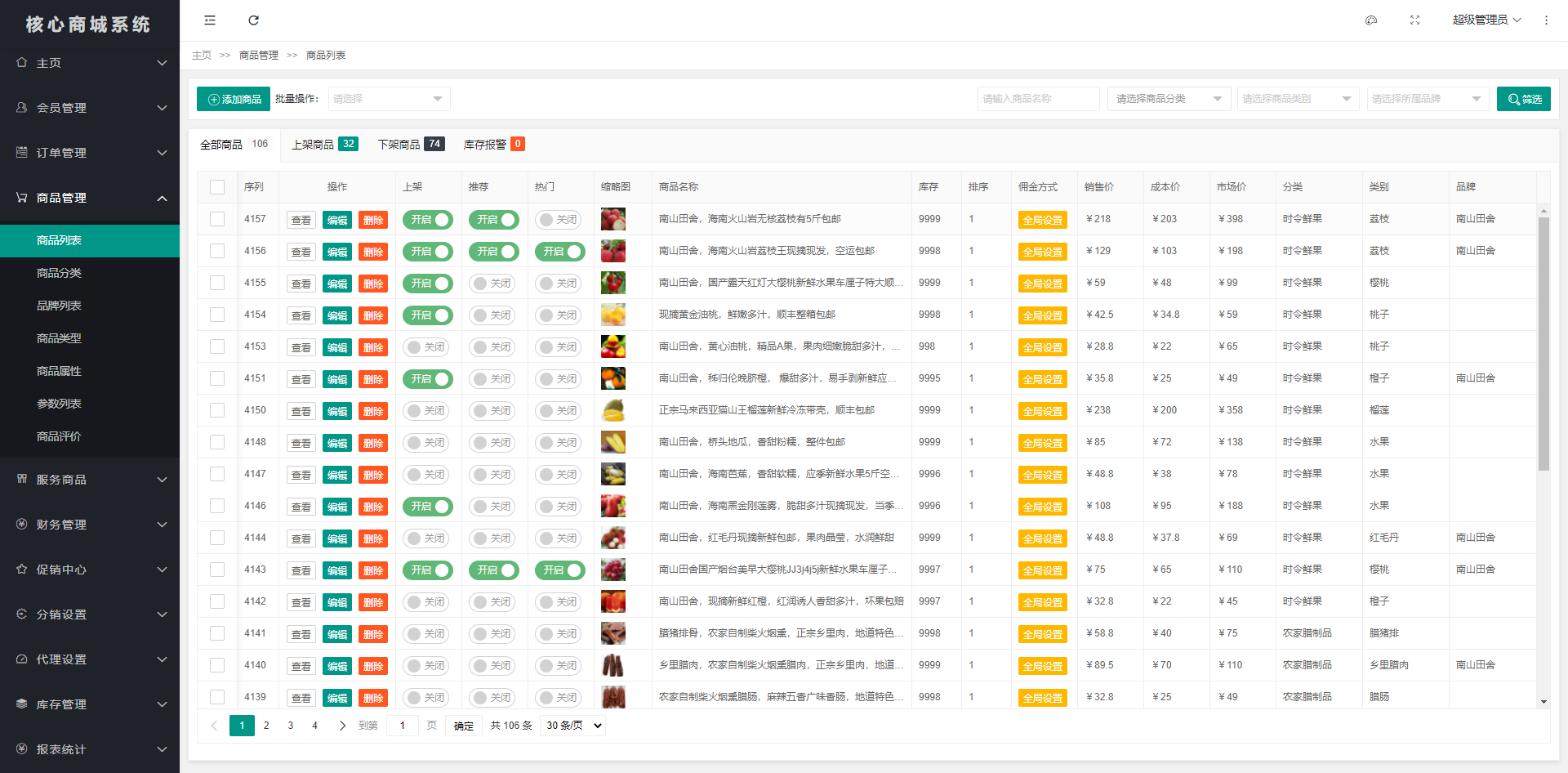Click the 分销设置 icon
The image size is (1568, 773).
point(22,614)
